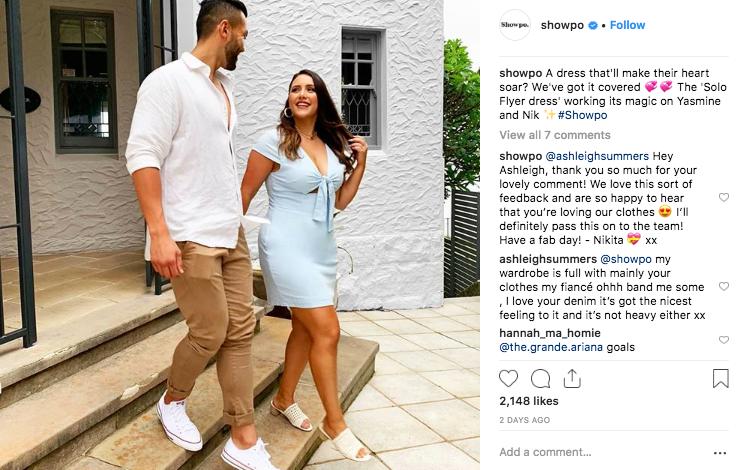
Task: Follow the showpo account
Action: [x=627, y=25]
